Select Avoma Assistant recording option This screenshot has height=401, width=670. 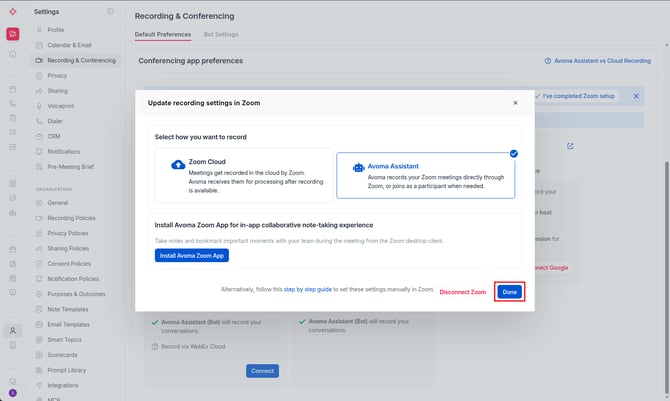point(426,175)
